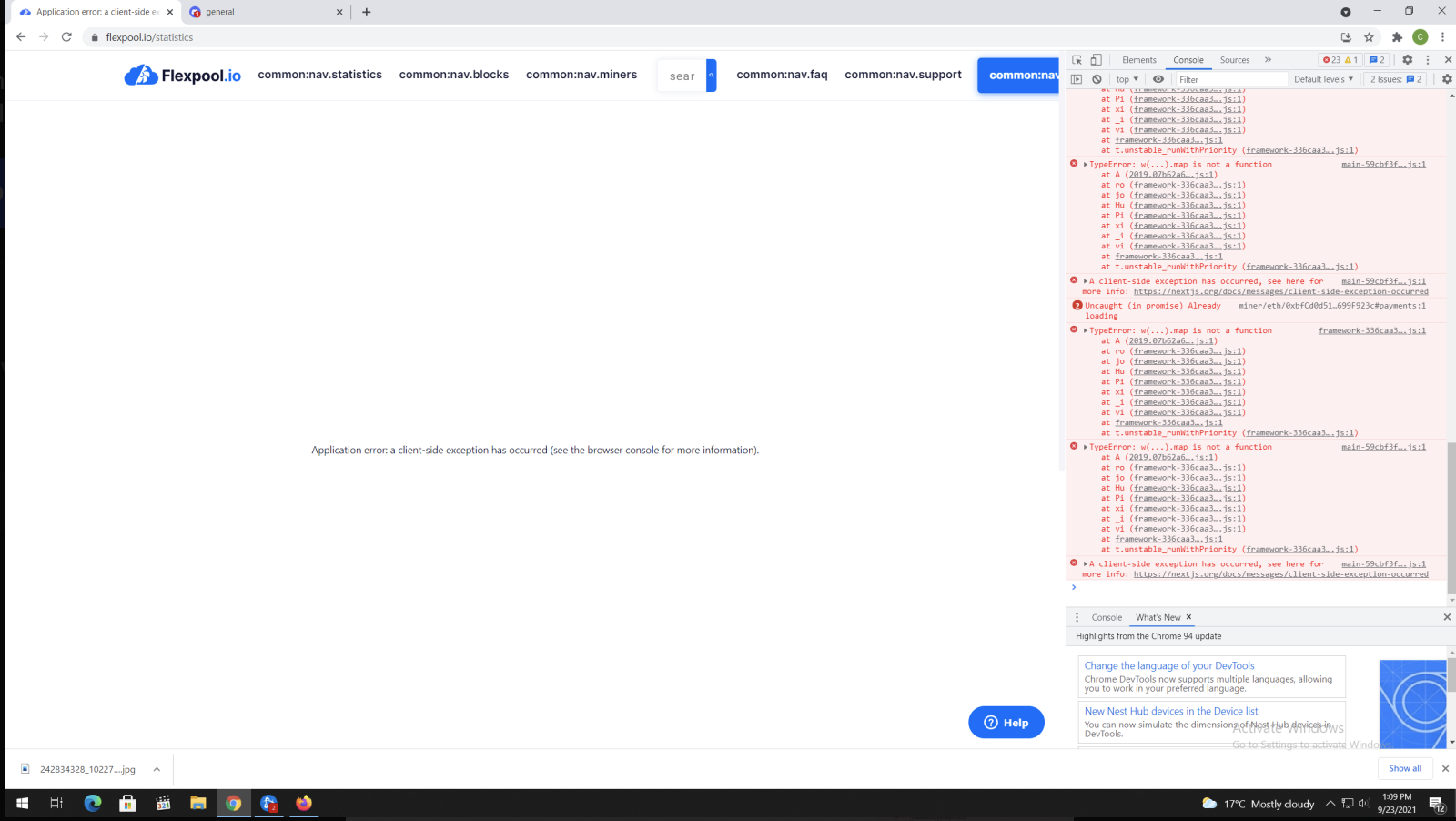Click the errors counter showing 23 errors

point(1332,59)
